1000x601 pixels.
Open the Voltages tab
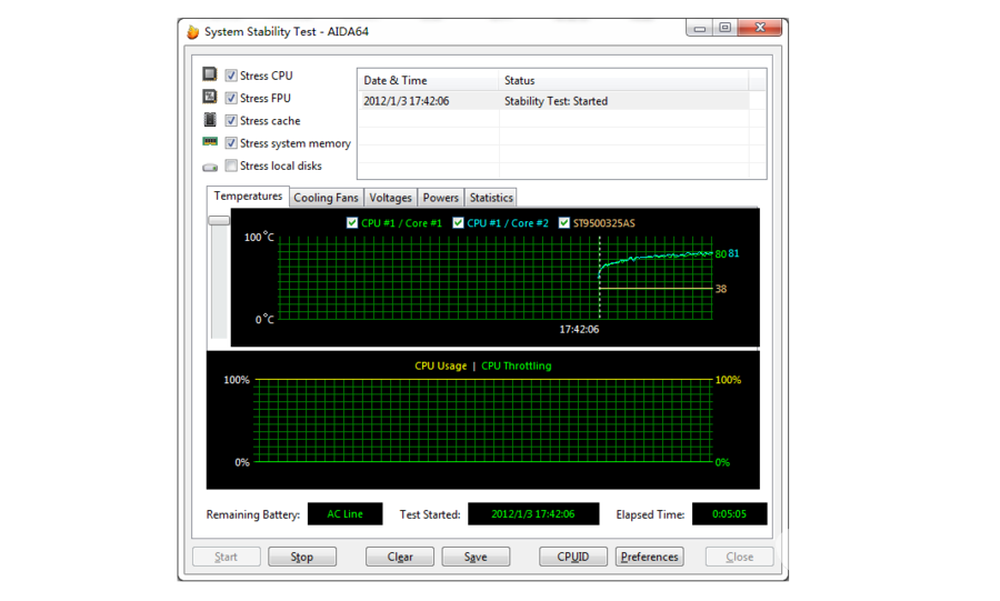[390, 198]
